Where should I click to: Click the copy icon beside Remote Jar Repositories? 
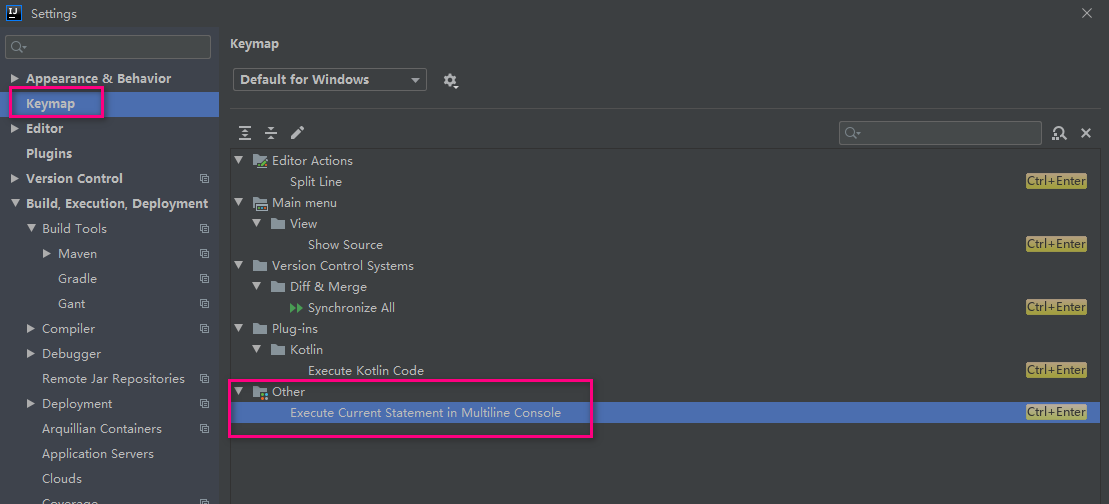pos(204,379)
